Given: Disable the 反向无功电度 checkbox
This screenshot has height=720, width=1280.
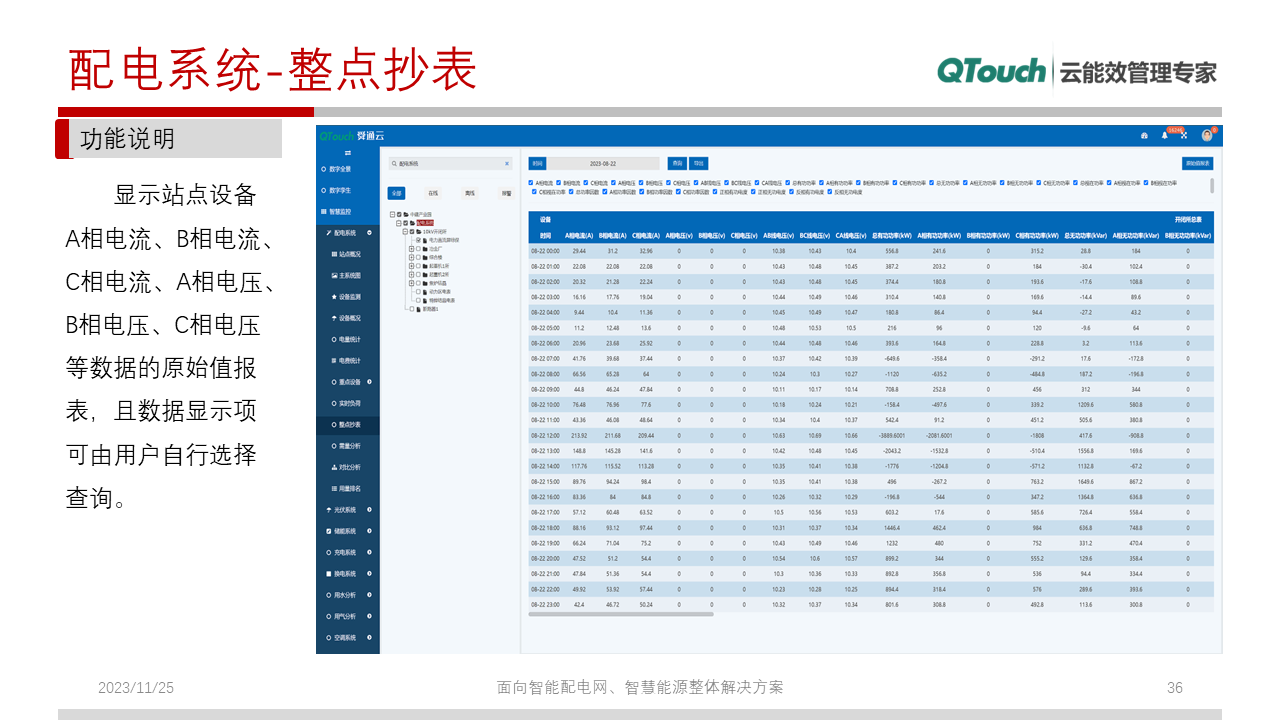Looking at the screenshot, I should (x=829, y=192).
